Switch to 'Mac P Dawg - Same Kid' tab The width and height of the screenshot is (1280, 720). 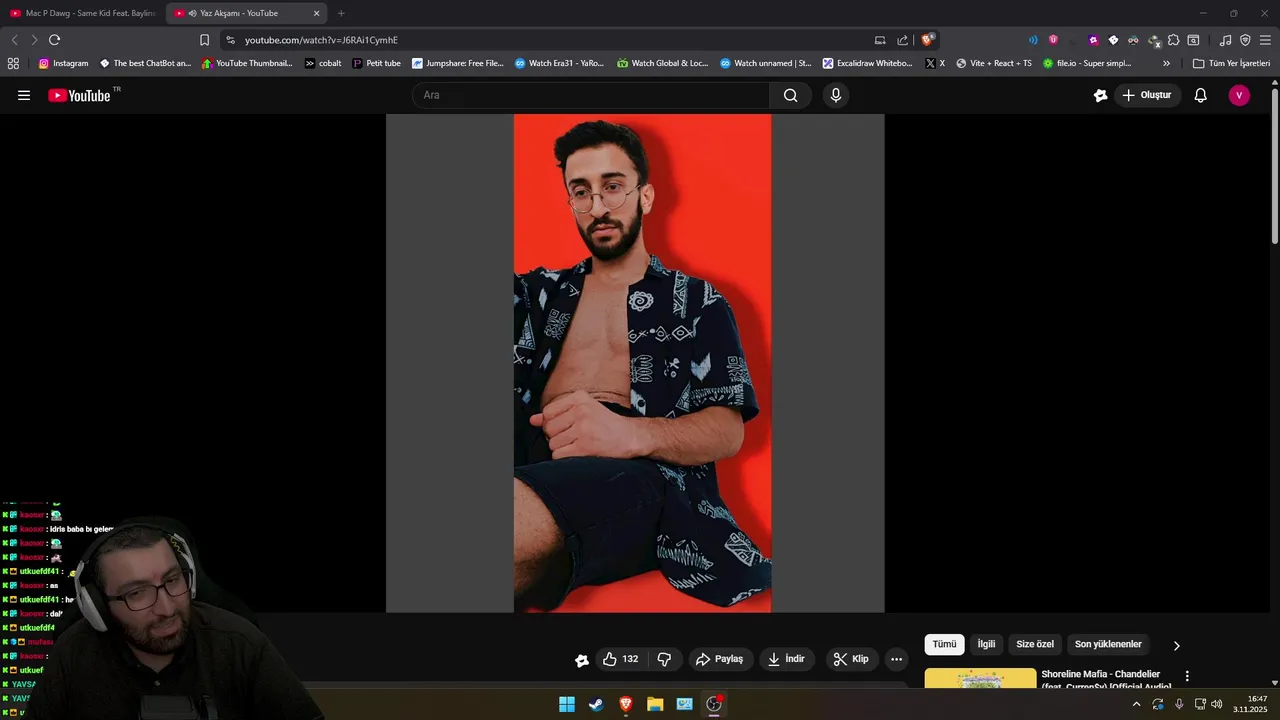83,13
